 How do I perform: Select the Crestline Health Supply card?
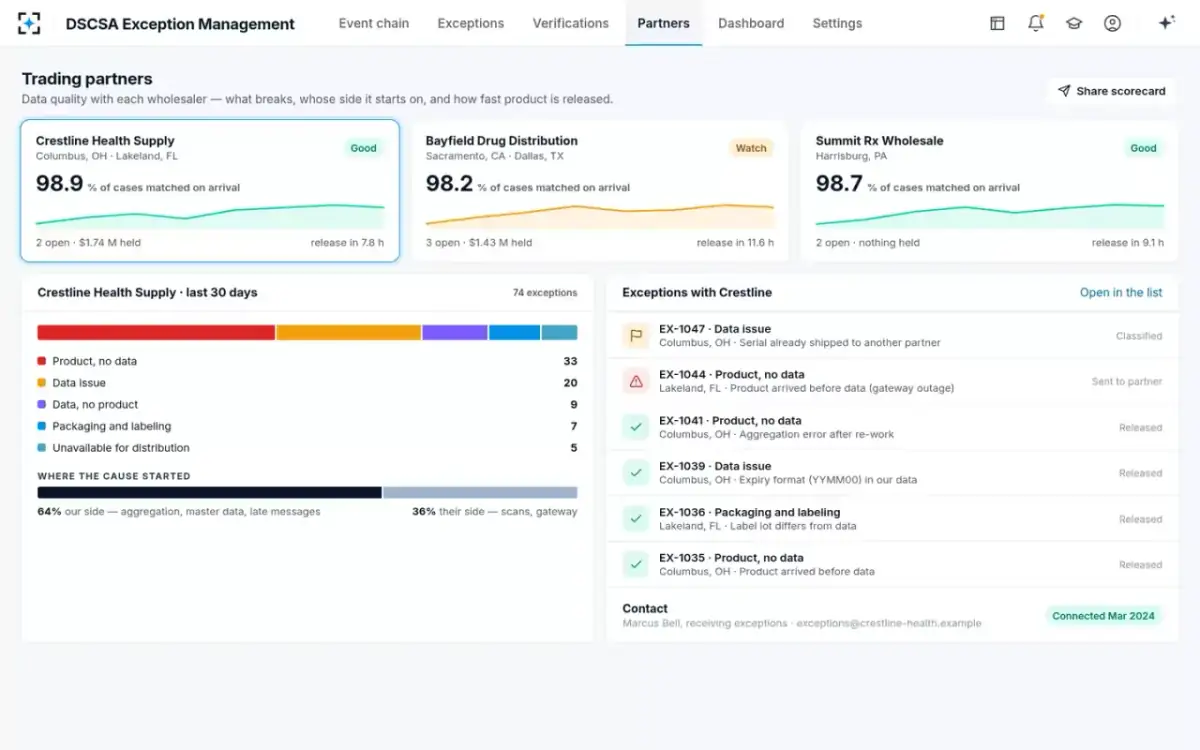point(210,191)
